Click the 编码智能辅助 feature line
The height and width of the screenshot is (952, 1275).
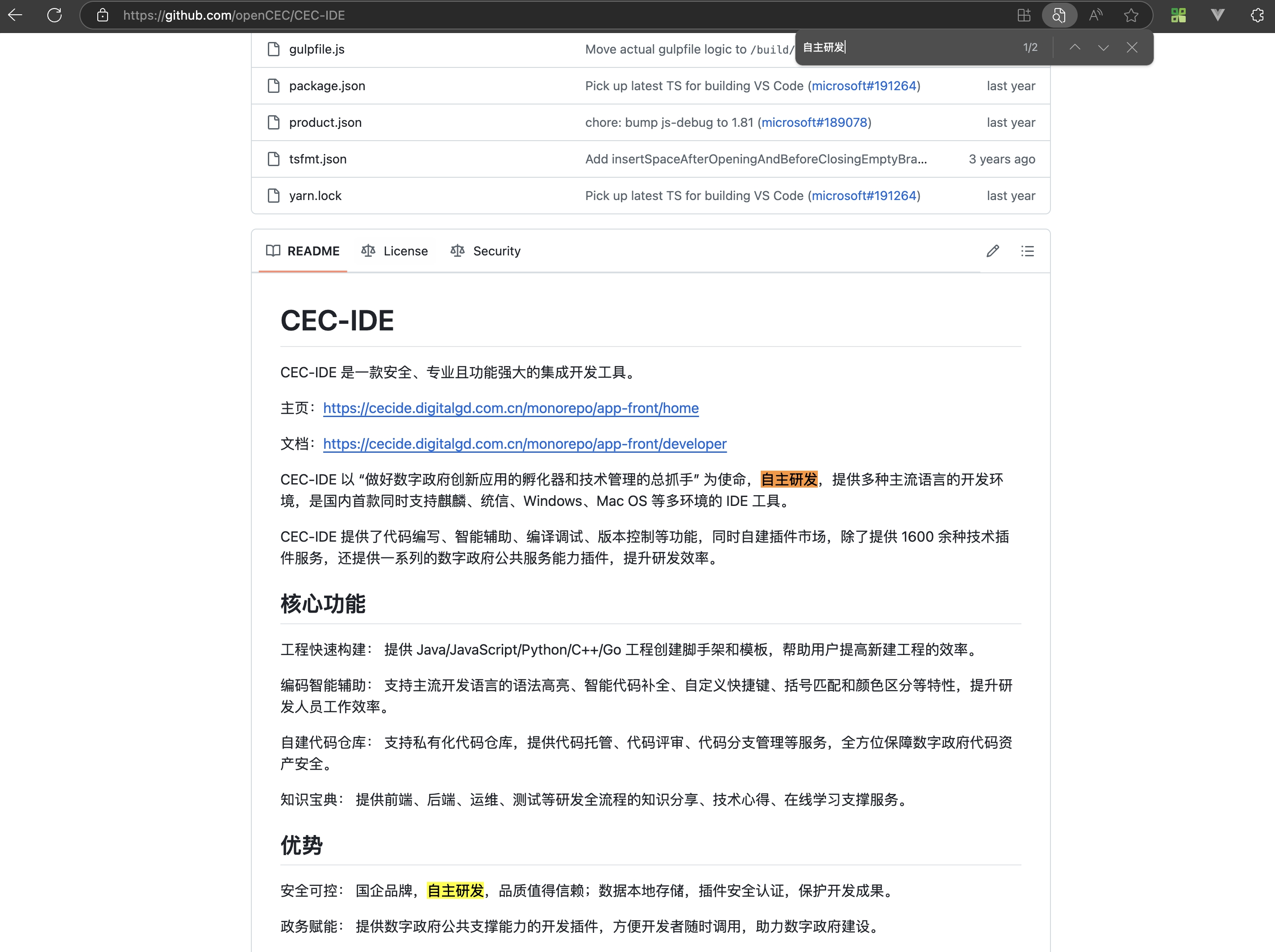646,696
